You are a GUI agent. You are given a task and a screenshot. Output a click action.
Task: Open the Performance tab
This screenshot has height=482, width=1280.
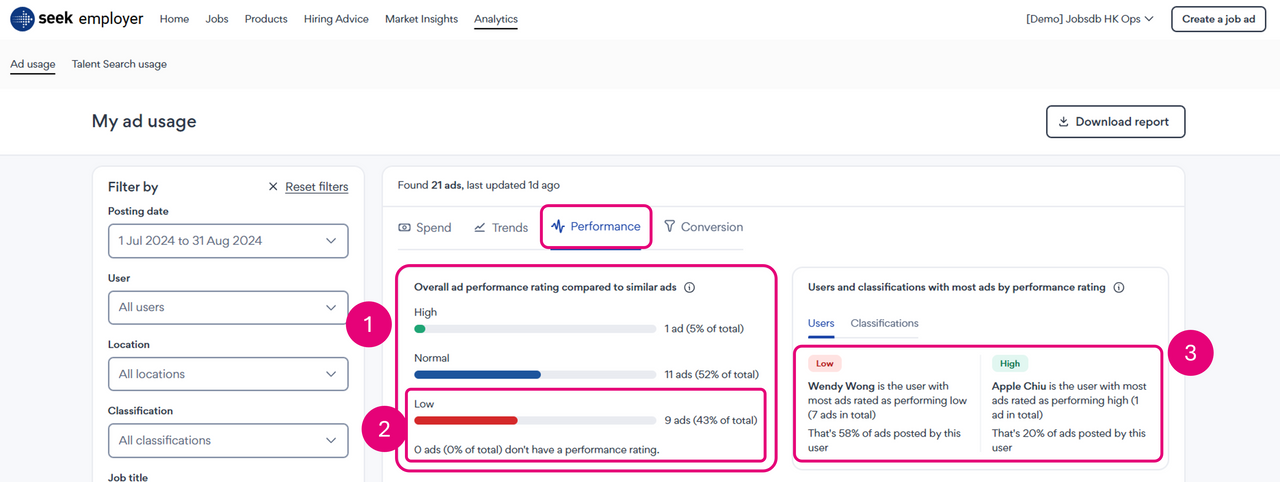coord(596,227)
